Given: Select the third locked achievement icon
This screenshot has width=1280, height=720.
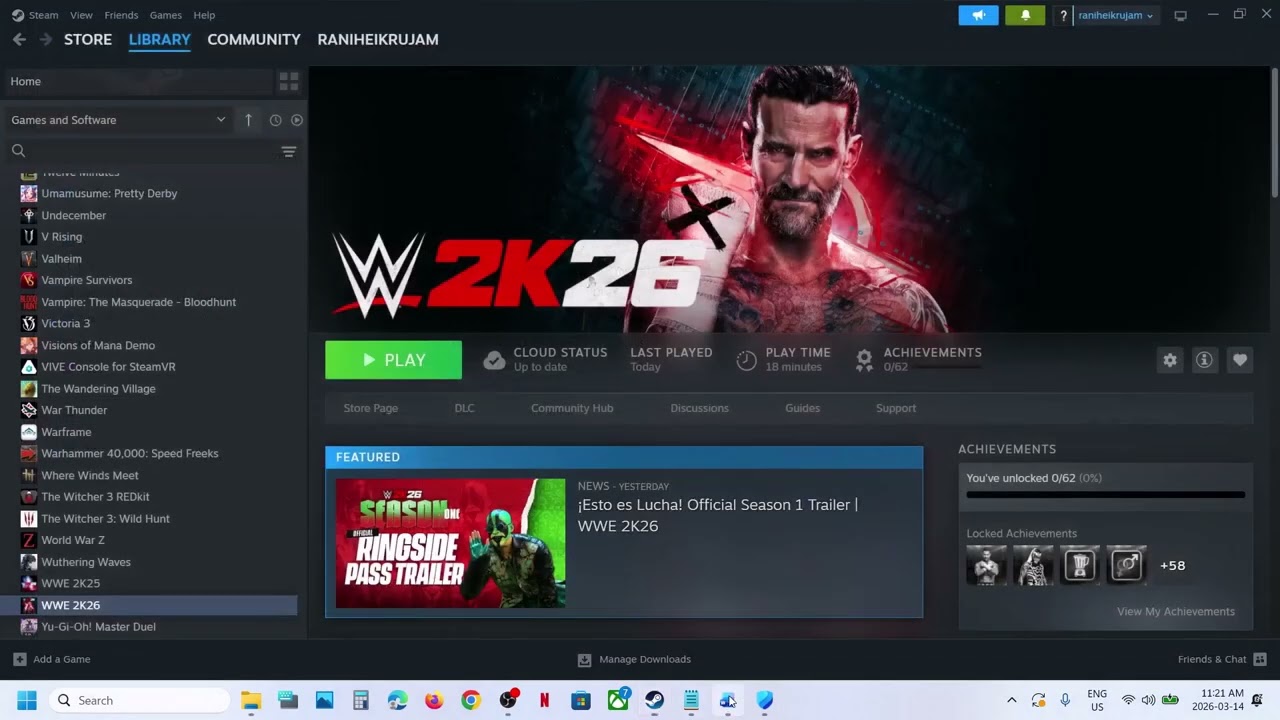Looking at the screenshot, I should pos(1080,565).
